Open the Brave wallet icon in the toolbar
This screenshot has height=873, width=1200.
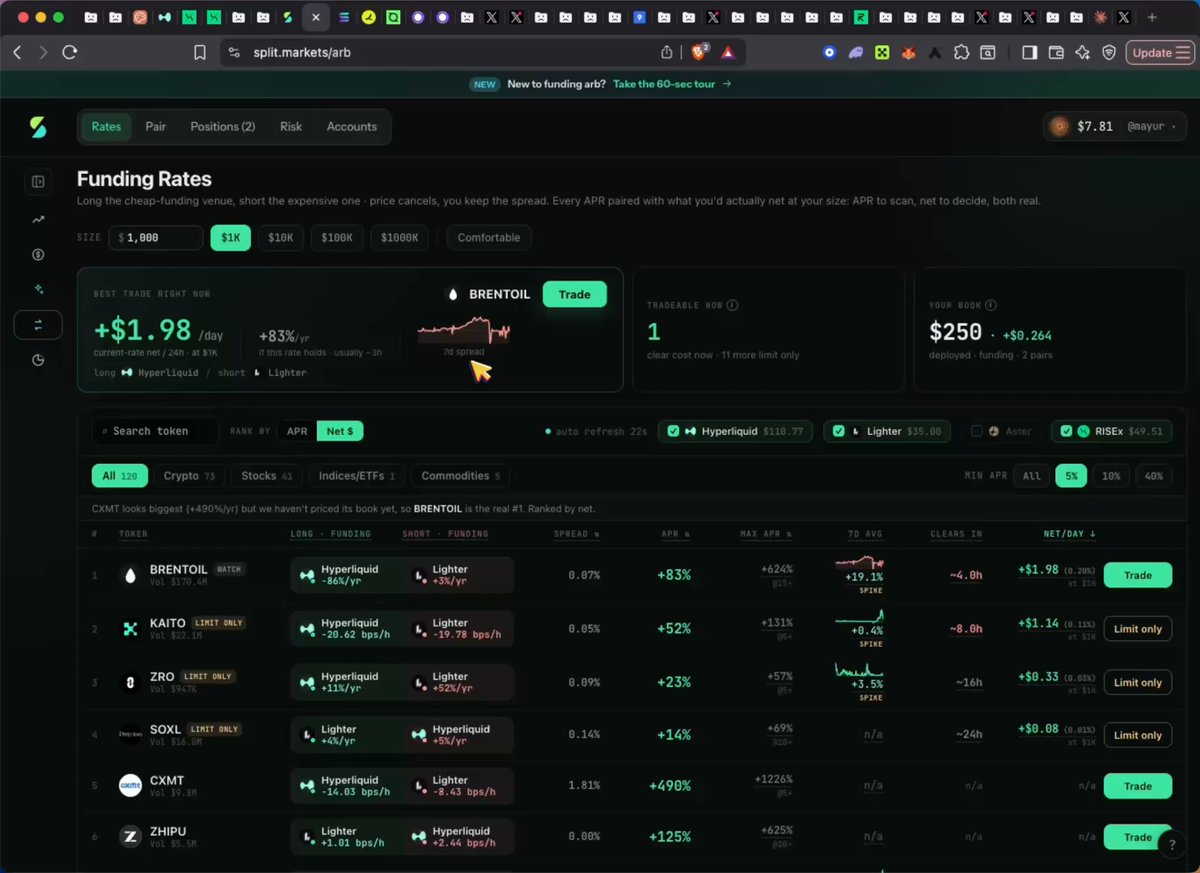pyautogui.click(x=1056, y=52)
